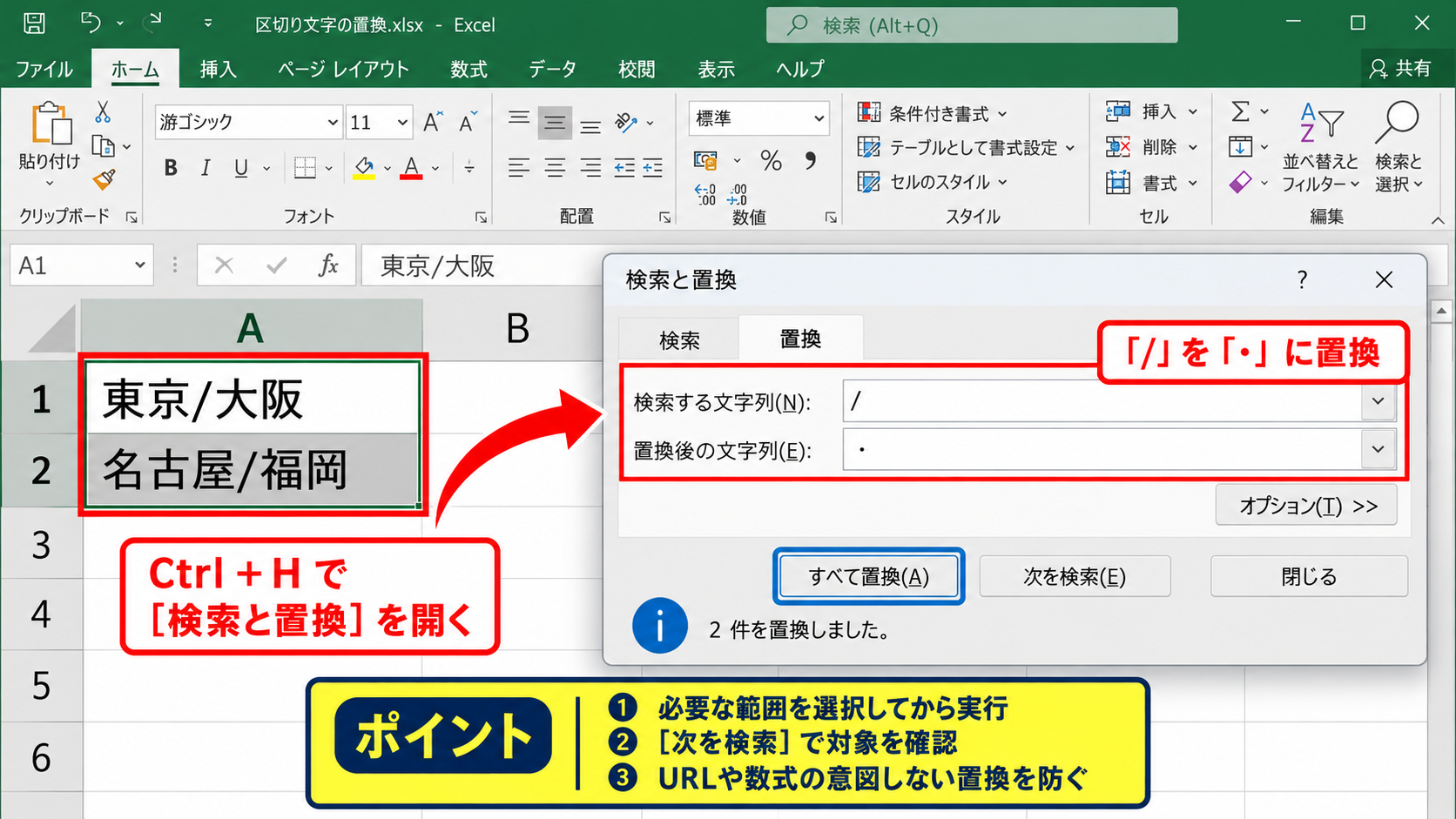This screenshot has width=1456, height=819.
Task: Open the ファイル tab
Action: point(44,70)
